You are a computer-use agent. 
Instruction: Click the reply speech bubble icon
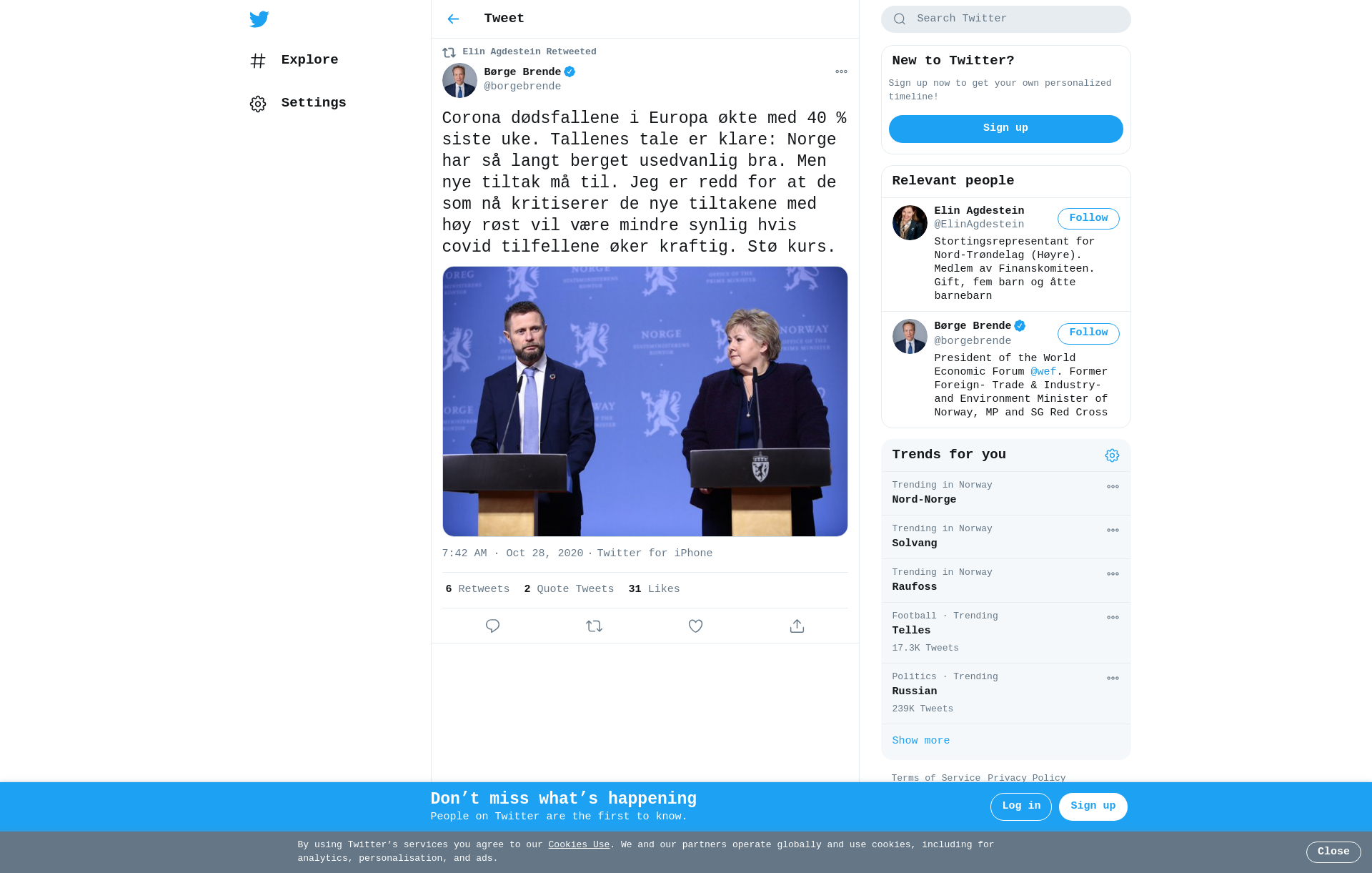(x=492, y=626)
